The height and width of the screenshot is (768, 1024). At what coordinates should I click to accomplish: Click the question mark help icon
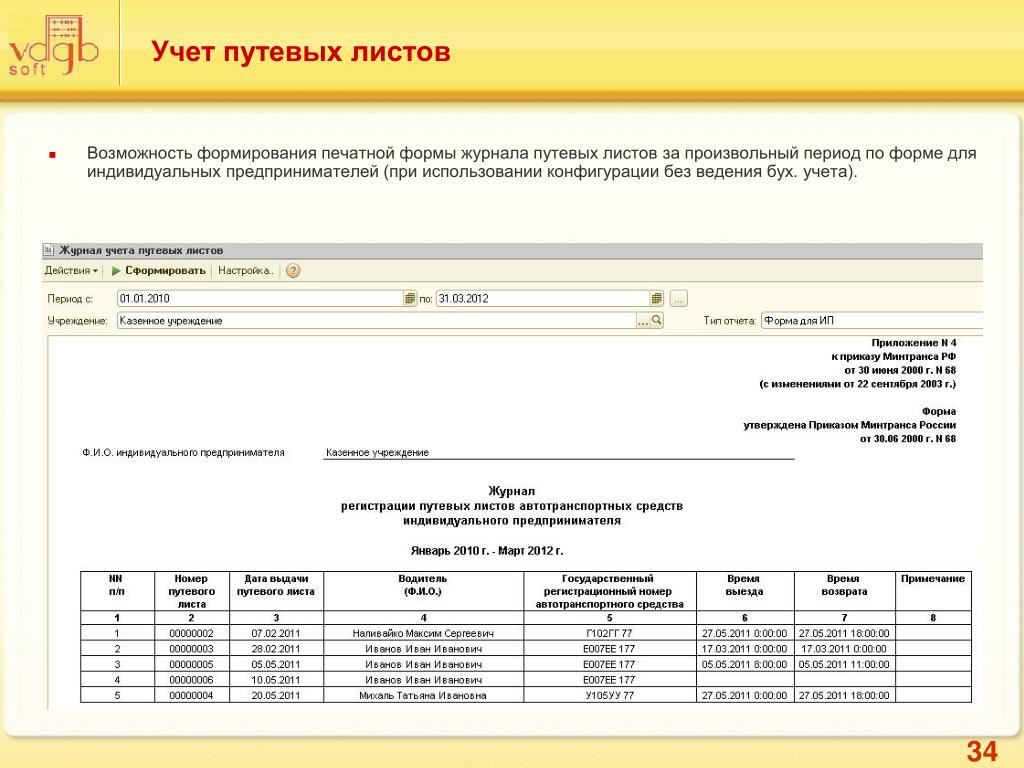tap(293, 270)
